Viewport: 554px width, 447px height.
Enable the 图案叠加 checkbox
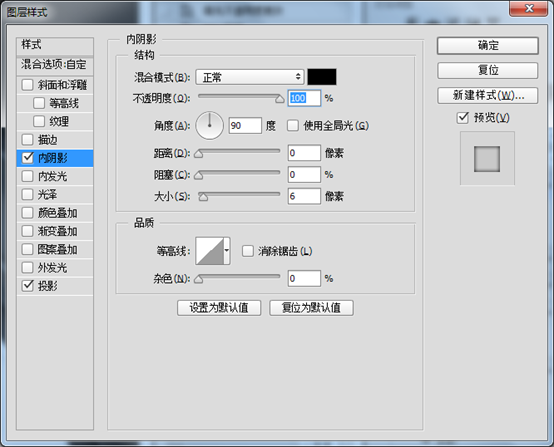pyautogui.click(x=27, y=249)
